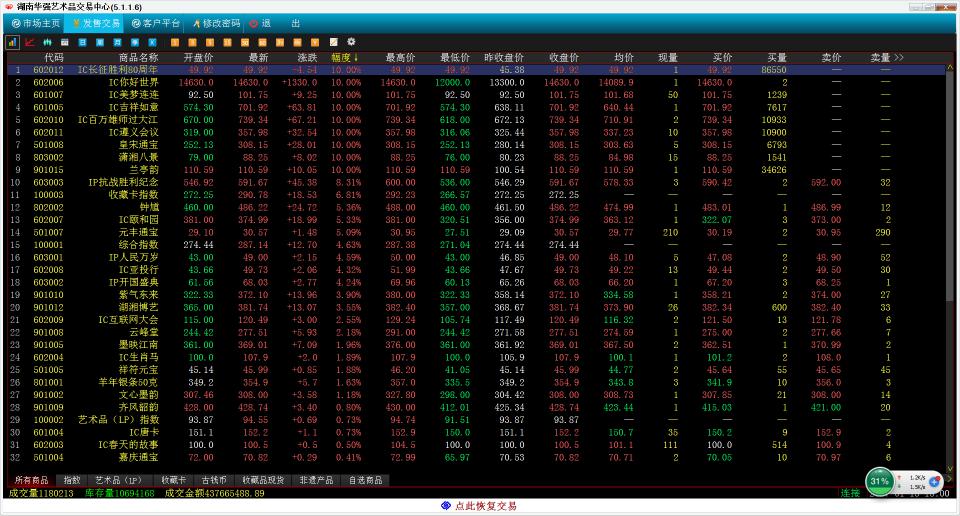This screenshot has height=516, width=960.
Task: Switch to the 收藏卡 tab
Action: (x=173, y=480)
